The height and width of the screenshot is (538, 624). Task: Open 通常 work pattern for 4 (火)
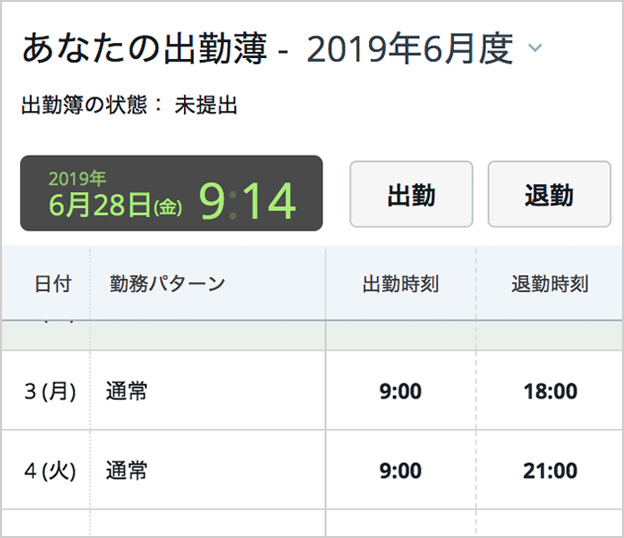(127, 470)
